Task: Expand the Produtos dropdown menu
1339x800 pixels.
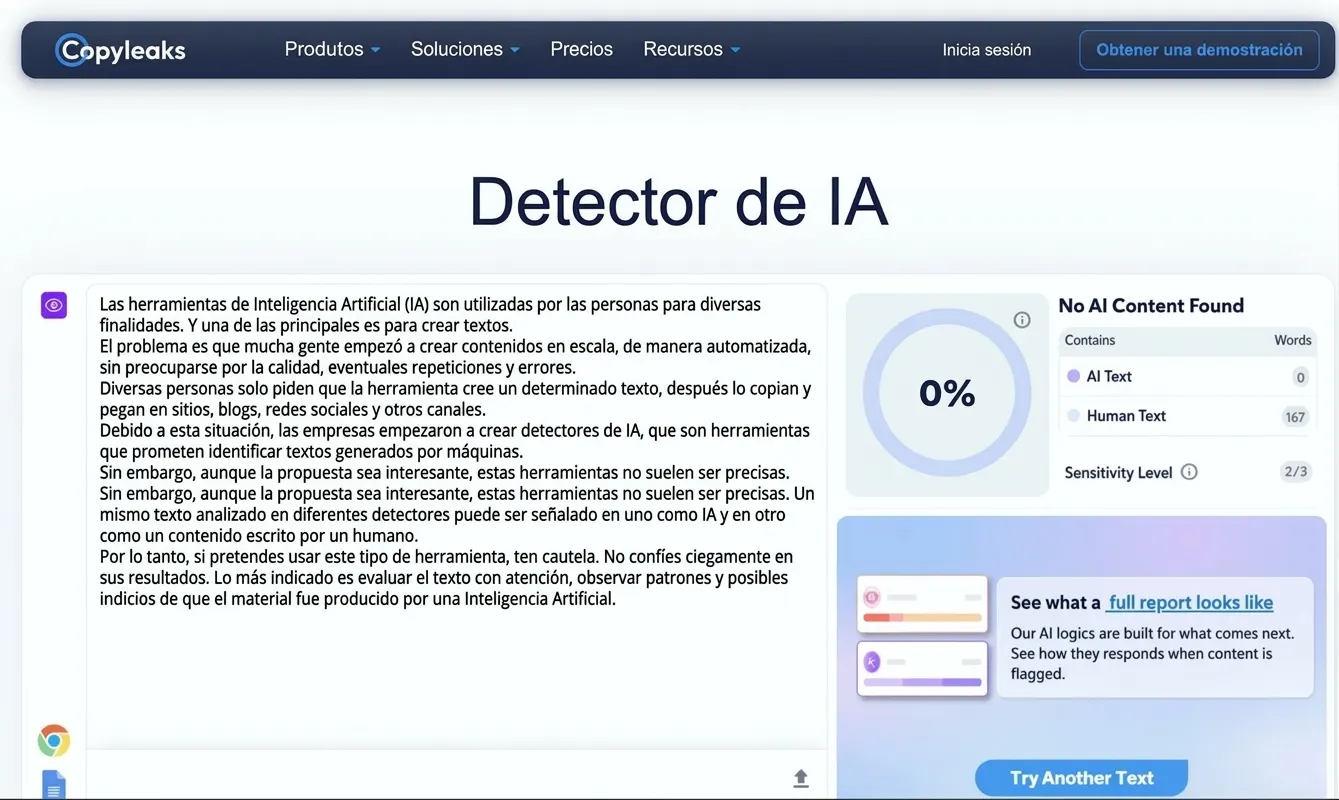Action: [332, 49]
